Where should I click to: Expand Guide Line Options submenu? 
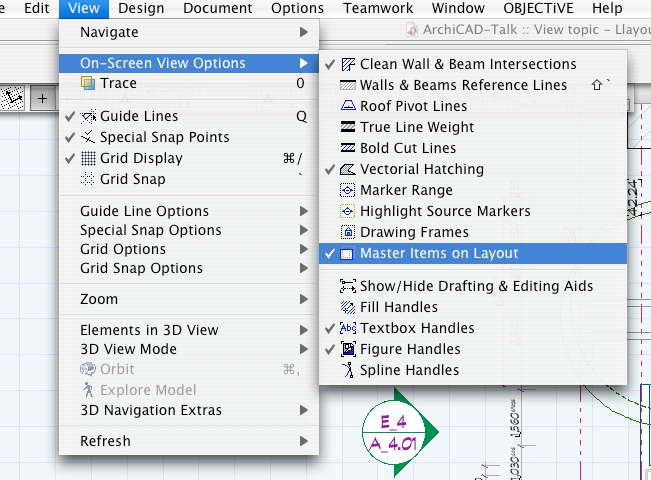coord(189,211)
